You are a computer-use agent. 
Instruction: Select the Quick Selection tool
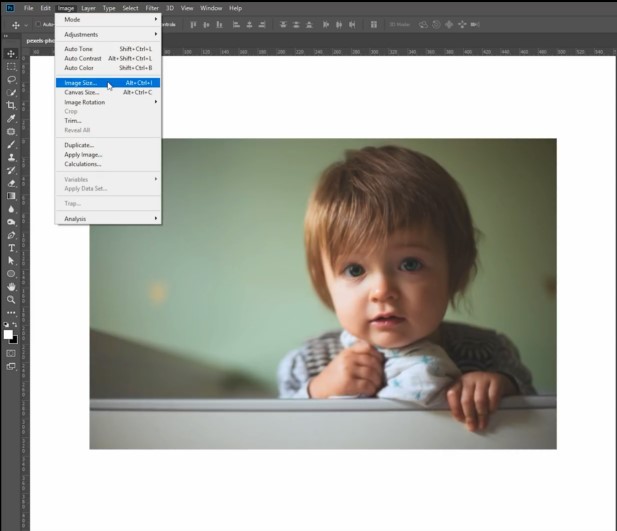pos(11,93)
